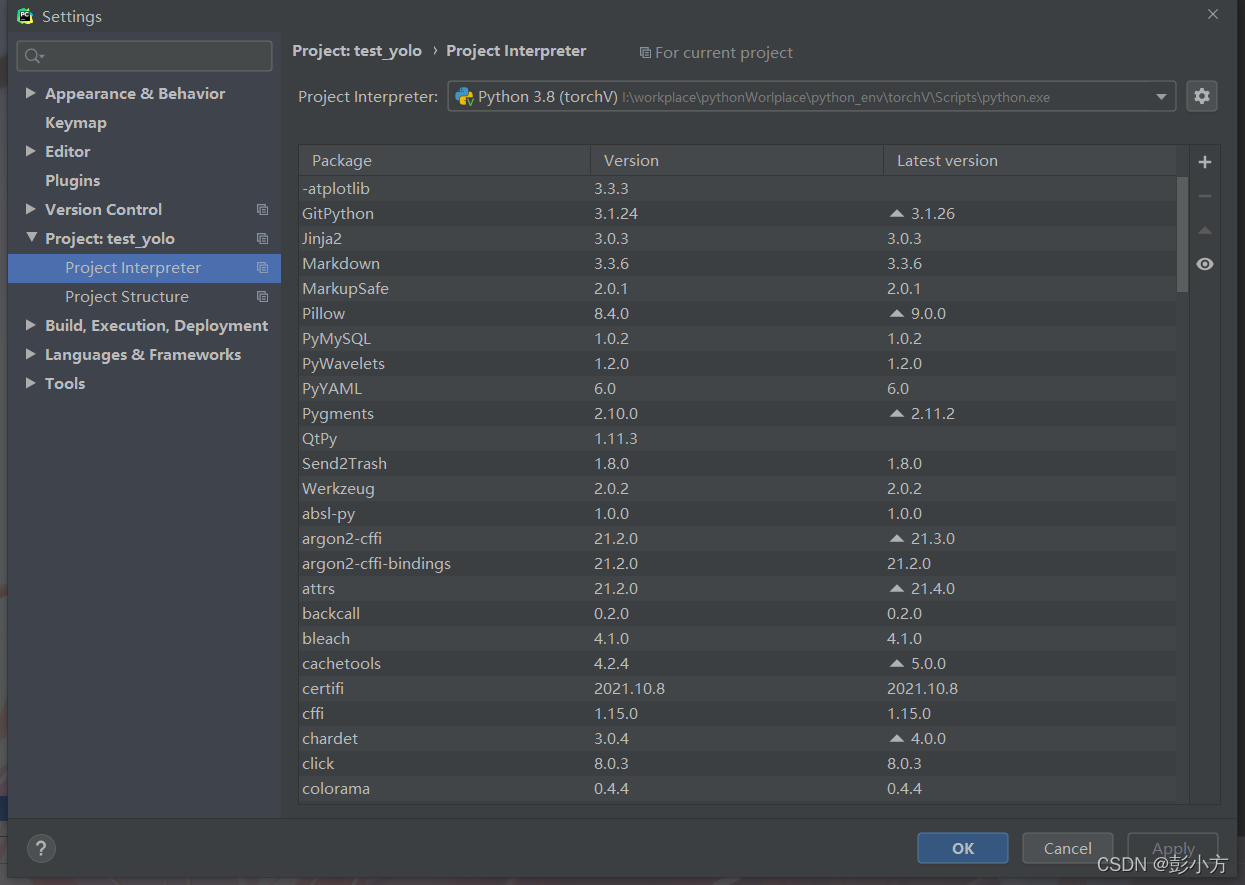
Task: Select the certifi package row
Action: [738, 689]
